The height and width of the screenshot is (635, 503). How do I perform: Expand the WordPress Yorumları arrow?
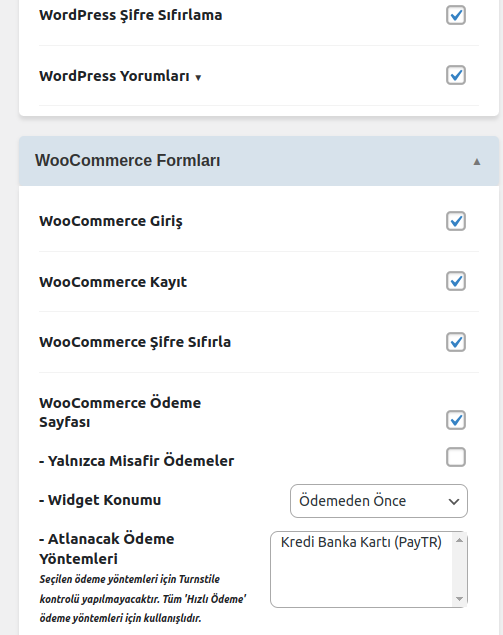pos(198,77)
